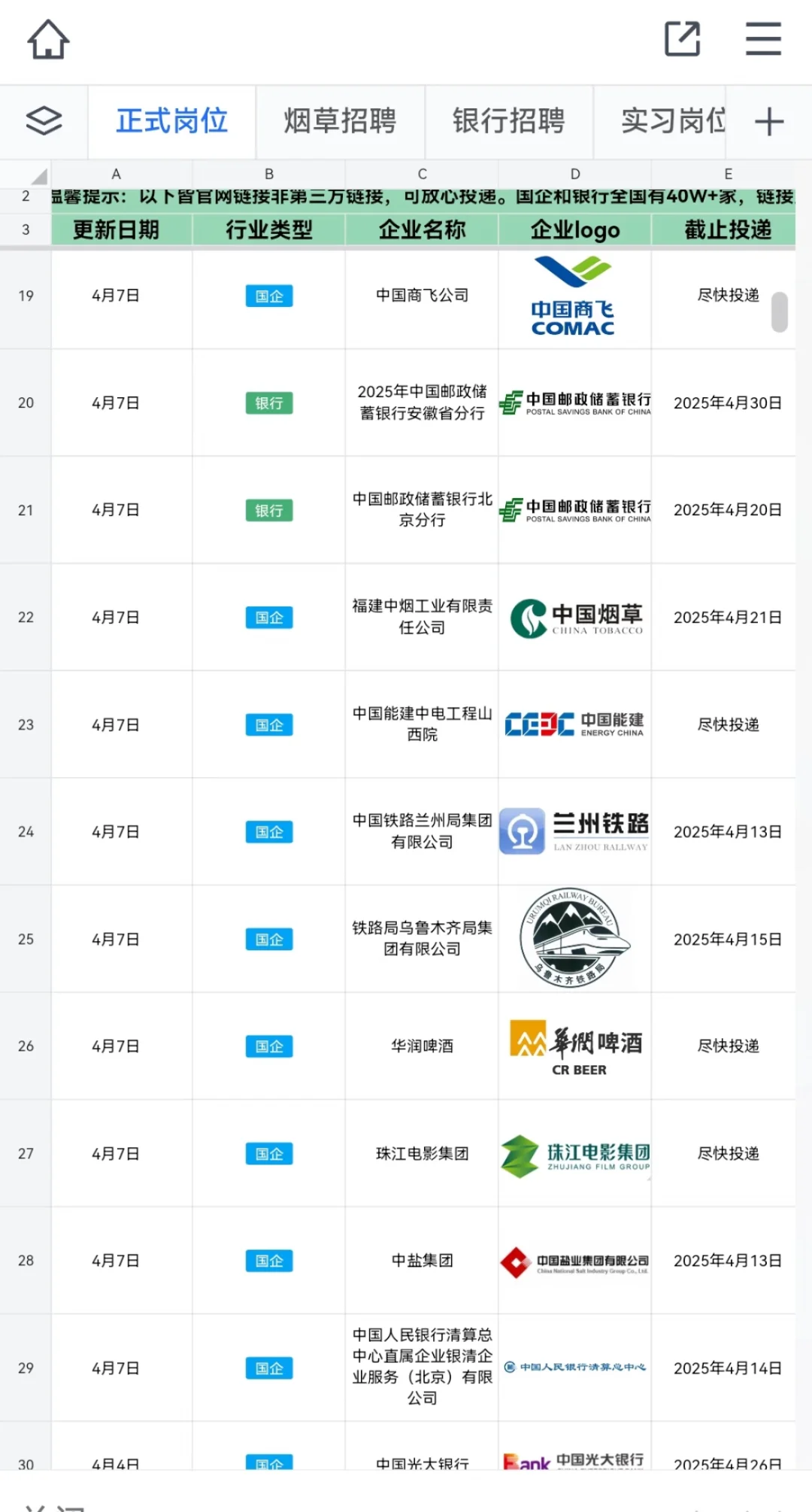Grab the vertical scrollbar handle
The width and height of the screenshot is (812, 1512).
(x=780, y=311)
